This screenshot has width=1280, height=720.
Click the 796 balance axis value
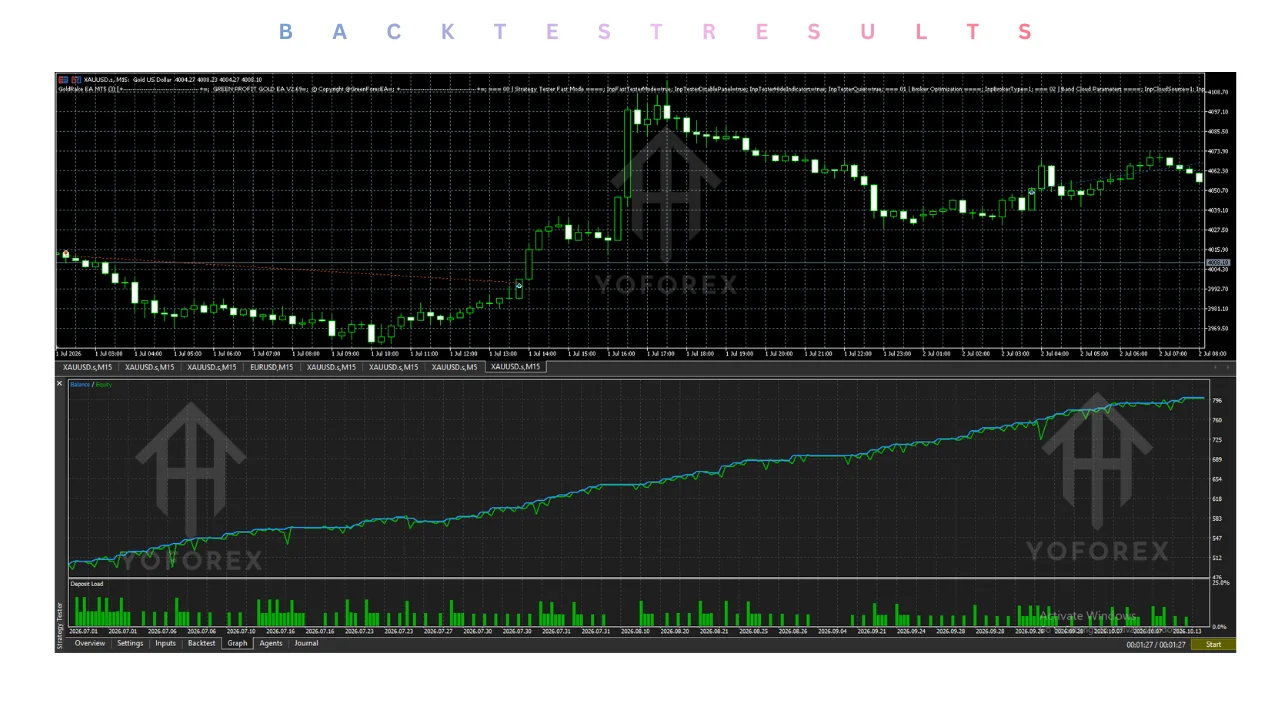pos(1217,401)
